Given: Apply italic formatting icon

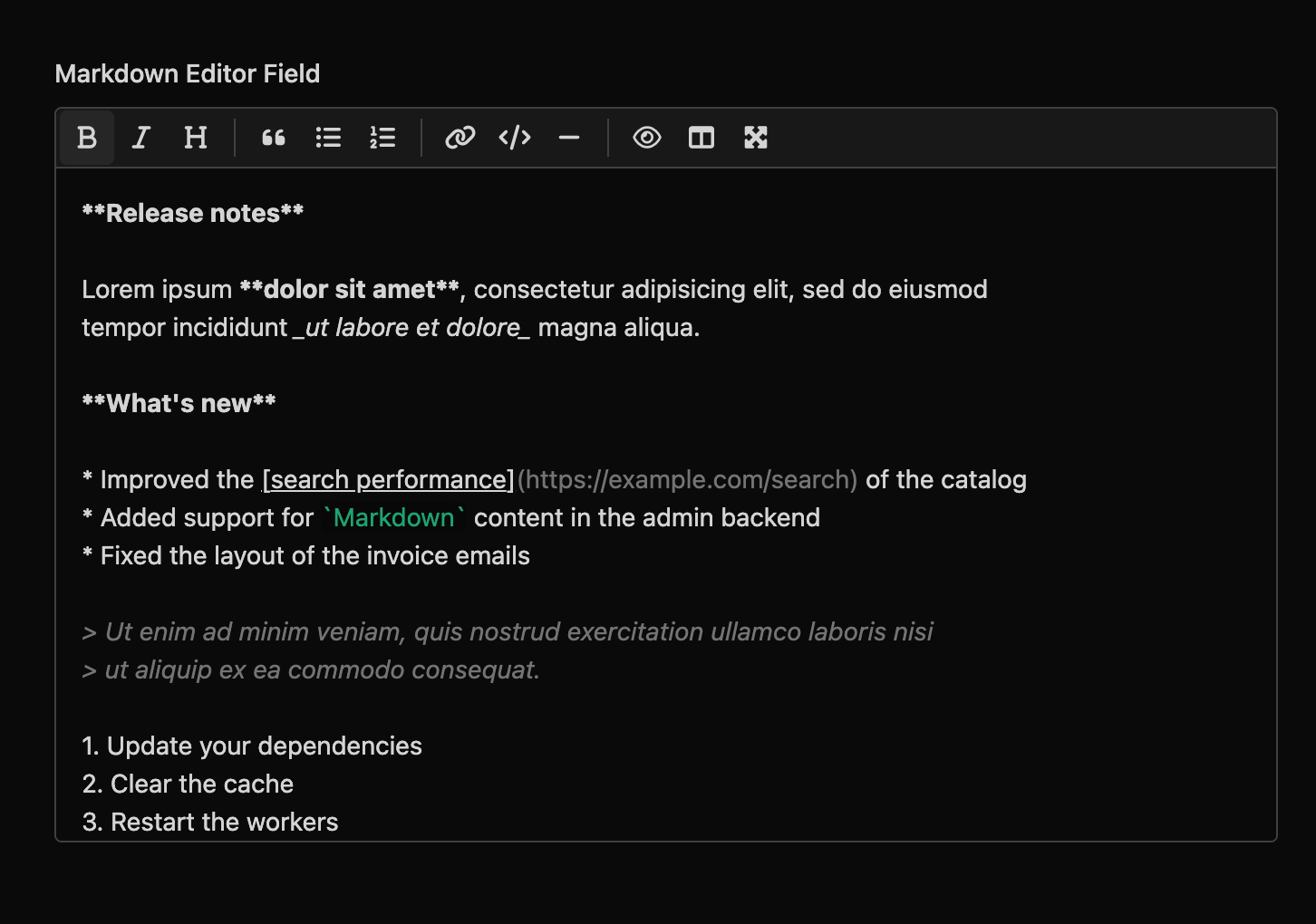Looking at the screenshot, I should (141, 138).
